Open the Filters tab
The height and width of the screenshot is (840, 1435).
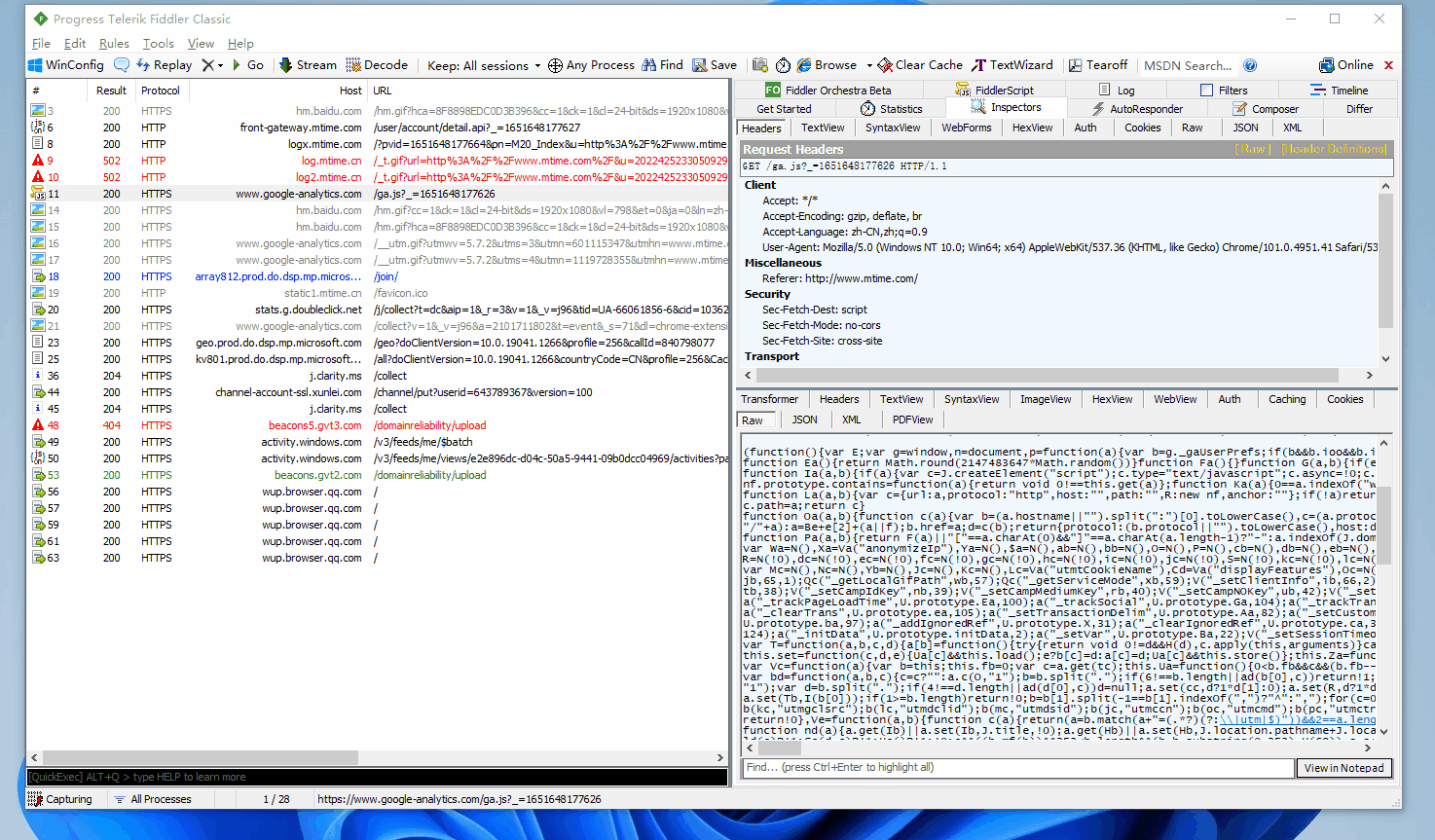1224,90
